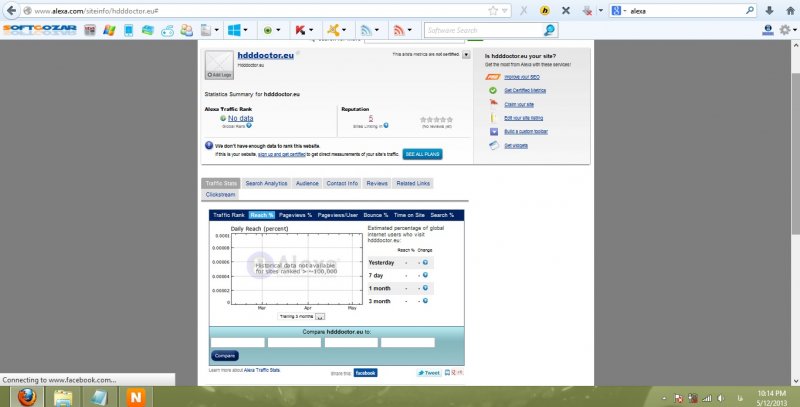The image size is (800, 407).
Task: Switch to the Search Analytics tab
Action: click(266, 184)
